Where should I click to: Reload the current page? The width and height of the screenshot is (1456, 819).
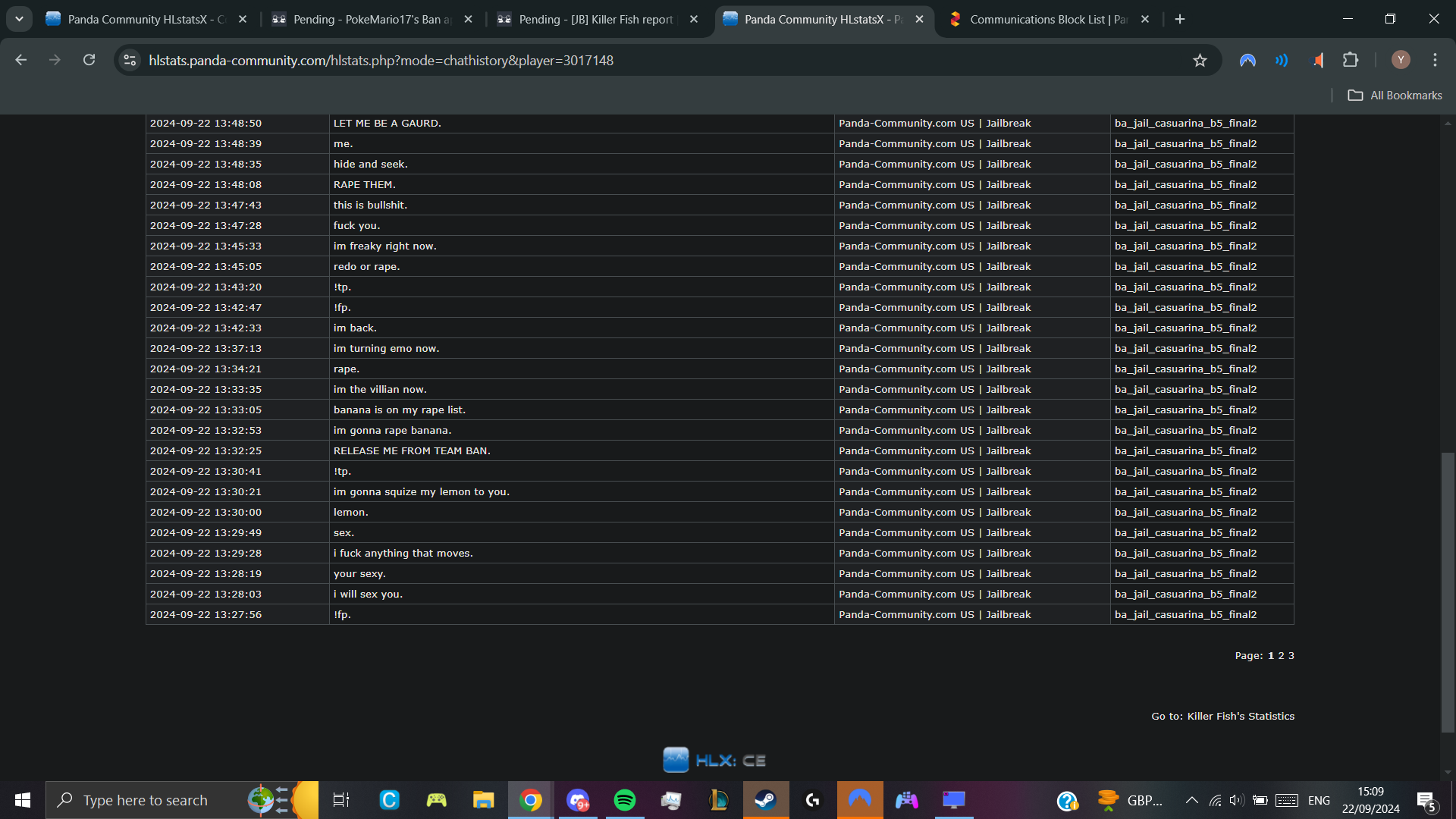click(x=89, y=60)
